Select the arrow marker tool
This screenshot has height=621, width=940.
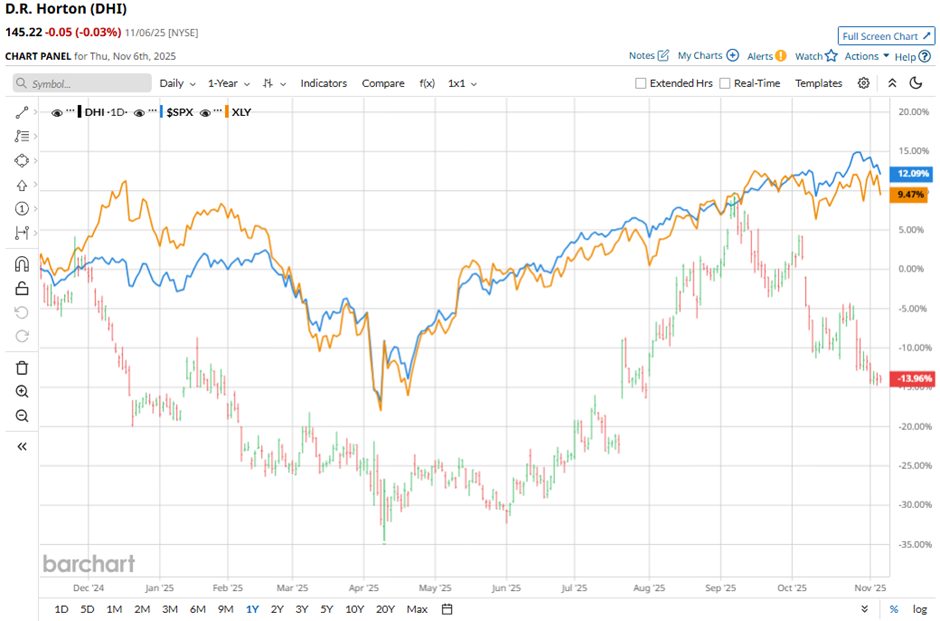tap(22, 185)
